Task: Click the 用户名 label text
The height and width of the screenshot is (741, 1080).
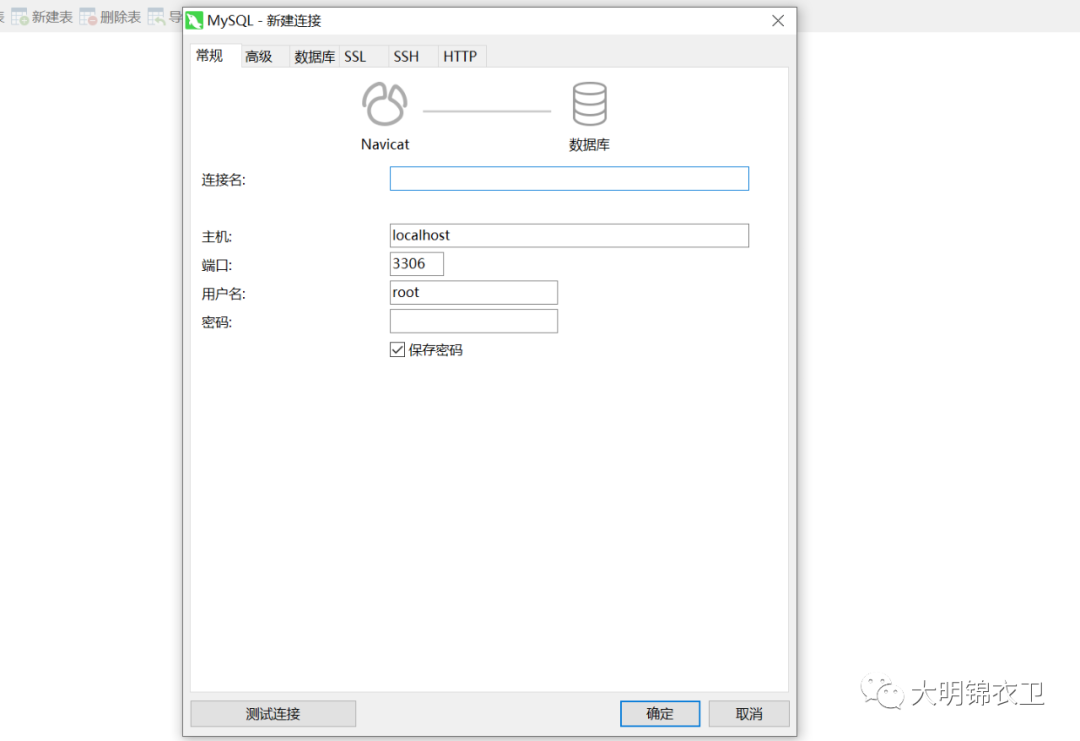Action: (x=223, y=294)
